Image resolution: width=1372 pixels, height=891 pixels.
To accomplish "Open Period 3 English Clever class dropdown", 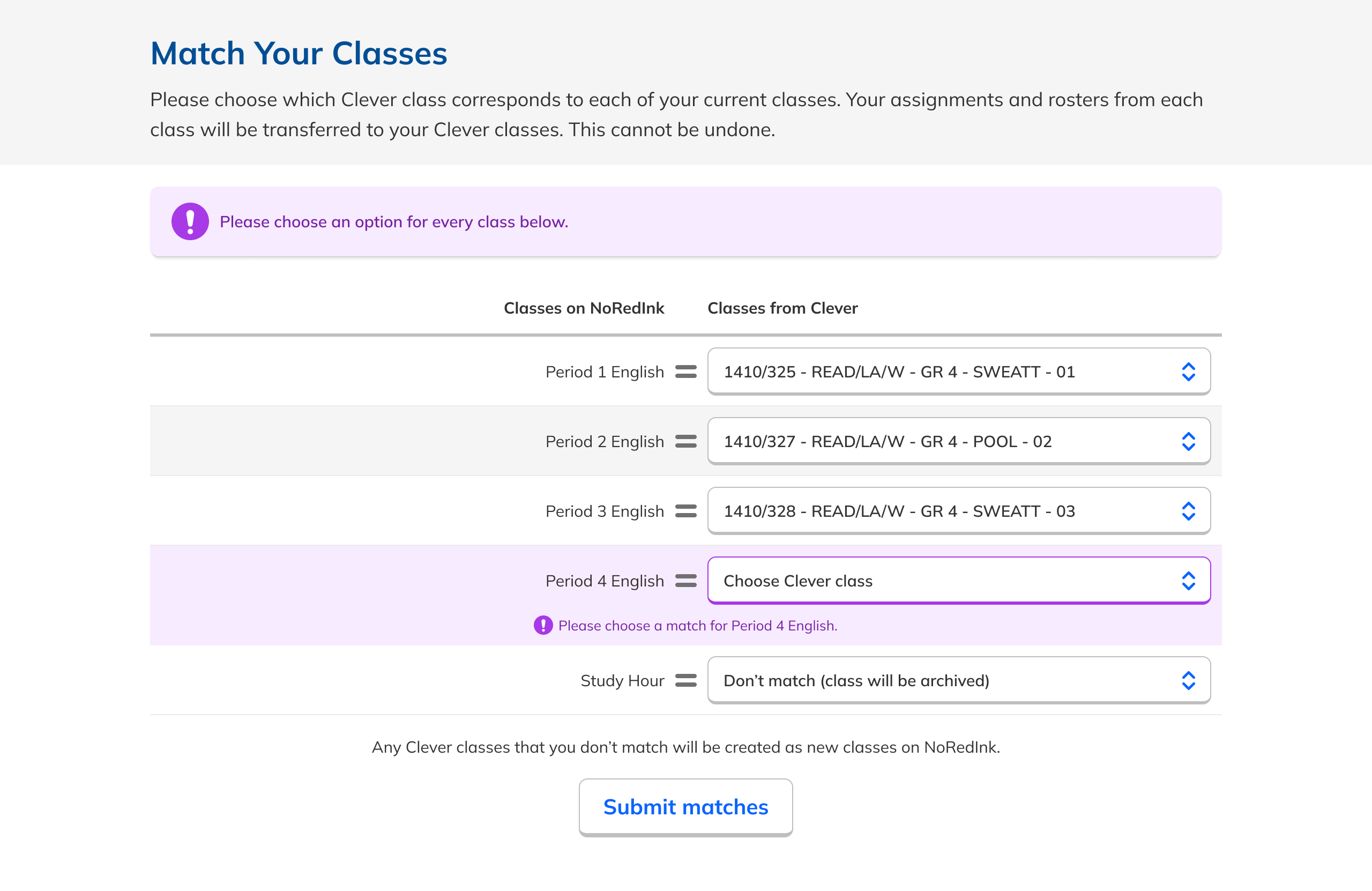I will click(958, 511).
